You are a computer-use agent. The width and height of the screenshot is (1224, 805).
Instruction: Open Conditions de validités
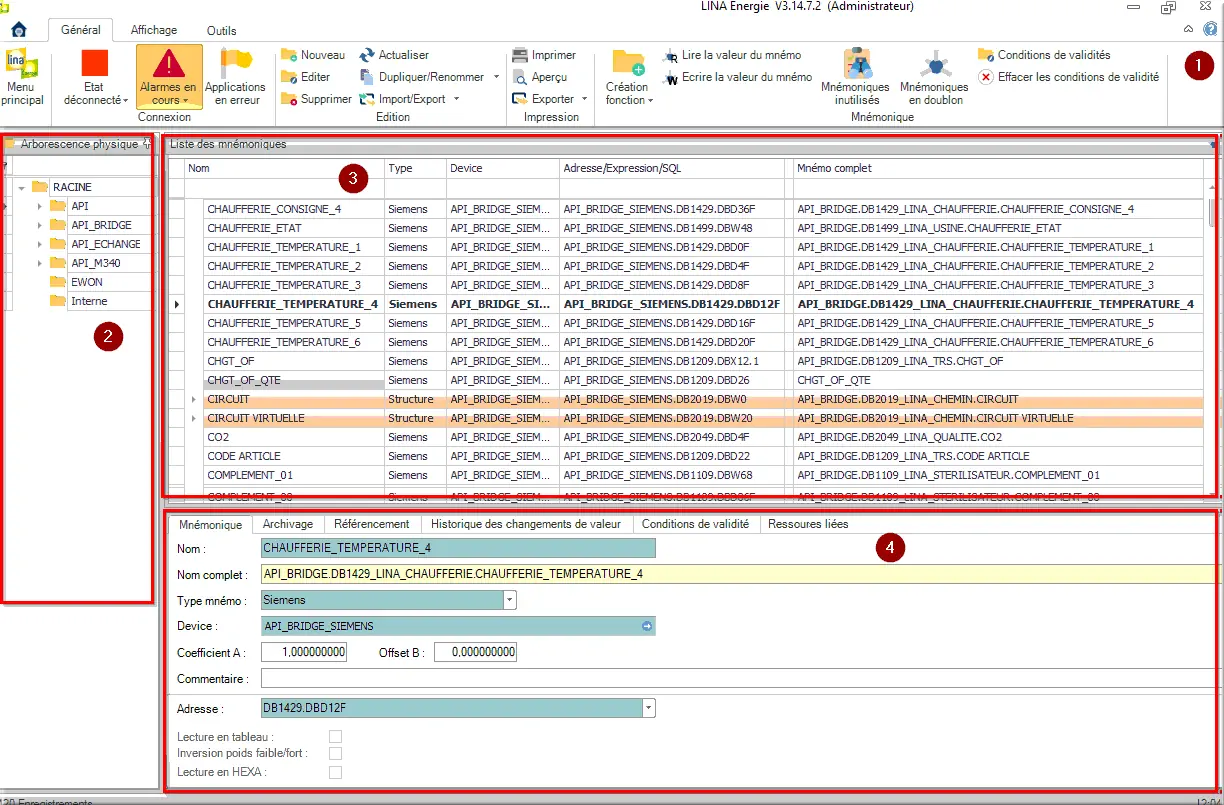click(x=1044, y=55)
